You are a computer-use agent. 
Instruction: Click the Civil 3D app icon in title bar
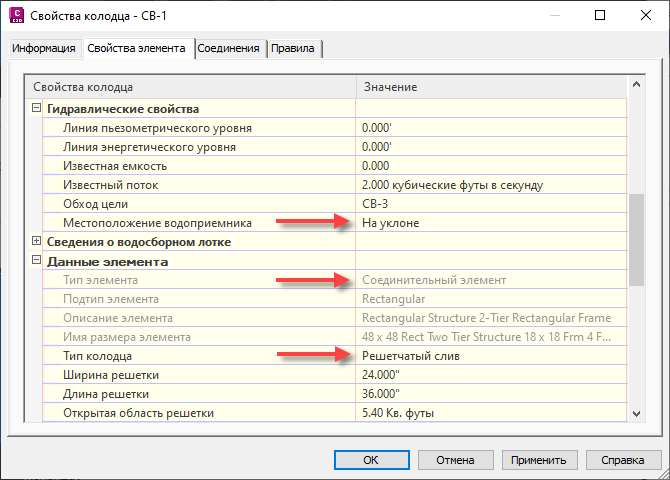(16, 16)
